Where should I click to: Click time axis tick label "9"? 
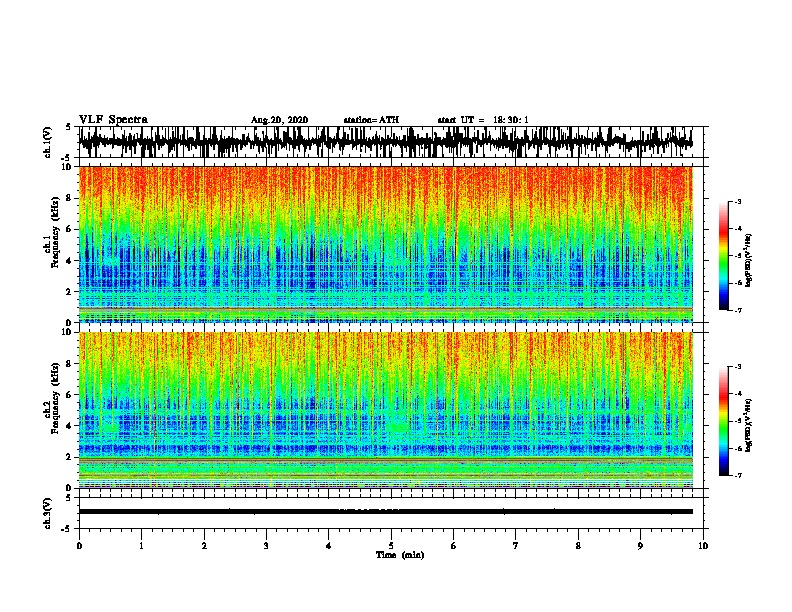tap(640, 546)
